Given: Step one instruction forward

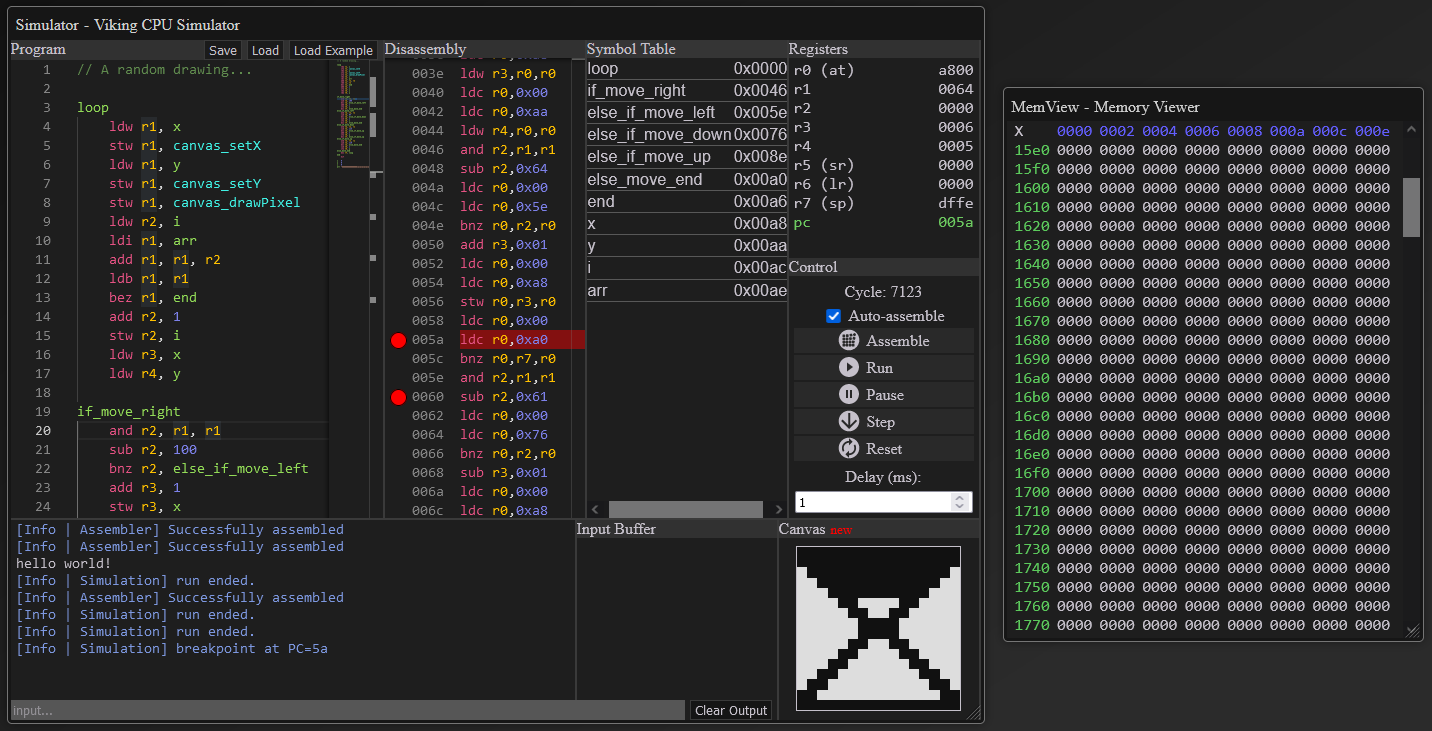Looking at the screenshot, I should click(x=884, y=422).
